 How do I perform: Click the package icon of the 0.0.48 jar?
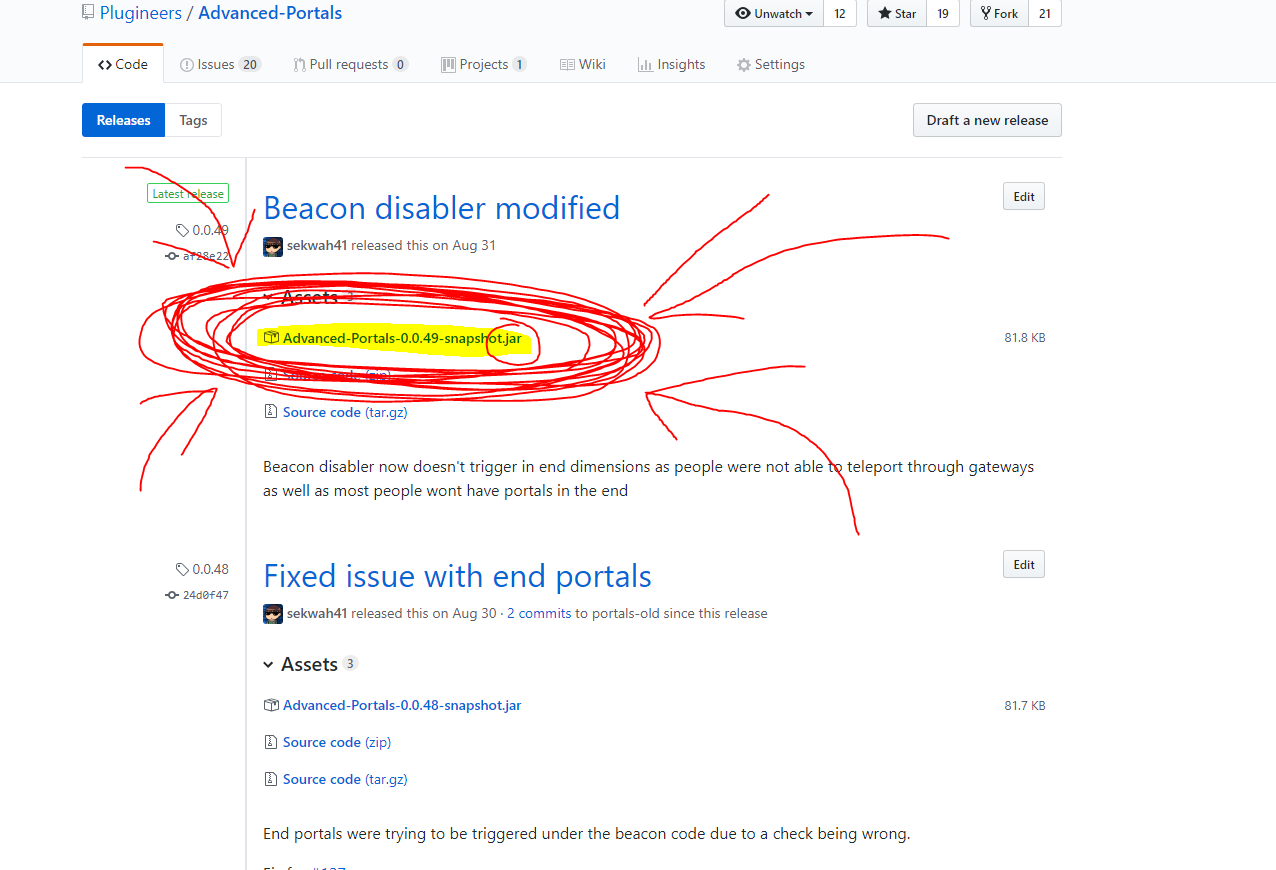tap(270, 706)
